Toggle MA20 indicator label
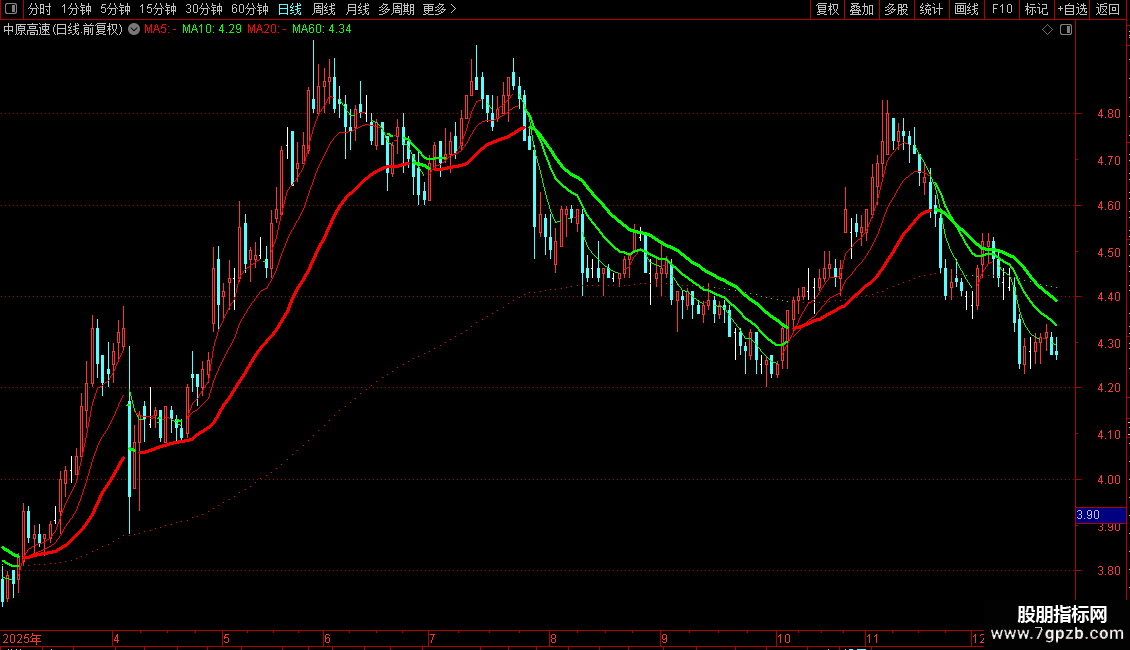This screenshot has height=650, width=1130. coord(267,29)
